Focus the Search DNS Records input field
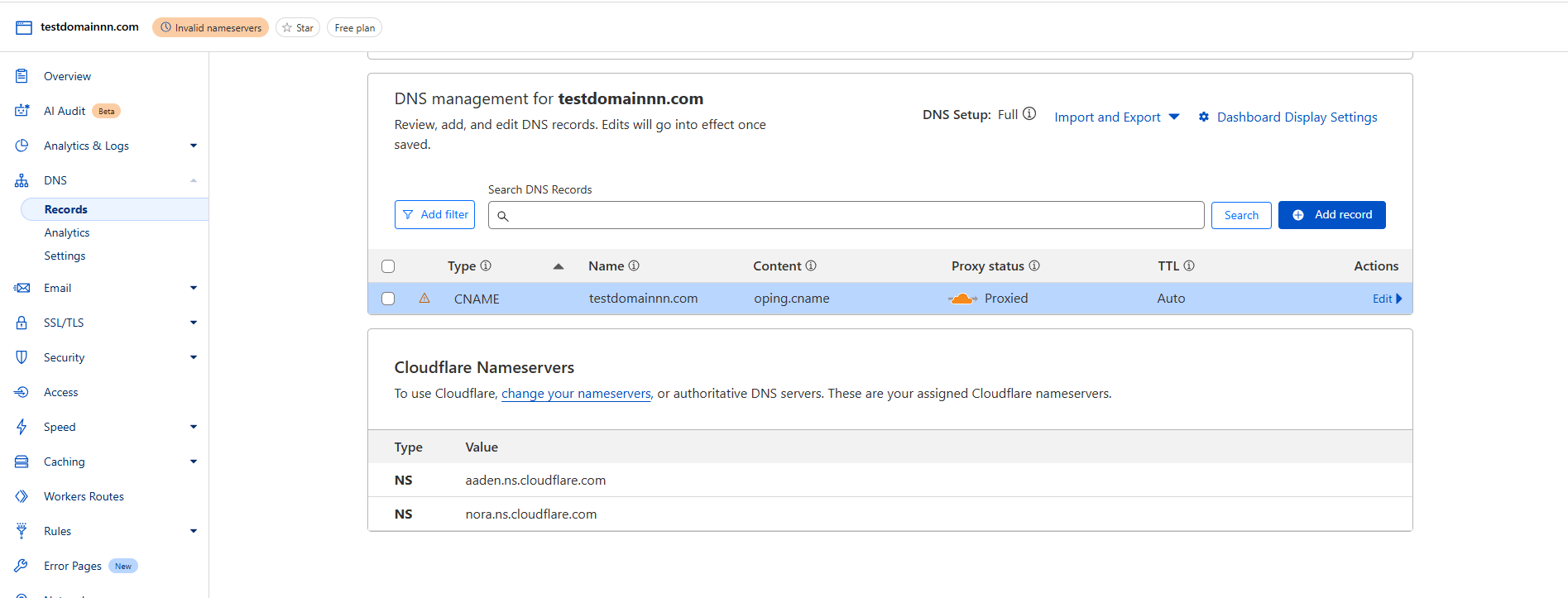Viewport: 1568px width, 598px height. (x=846, y=215)
